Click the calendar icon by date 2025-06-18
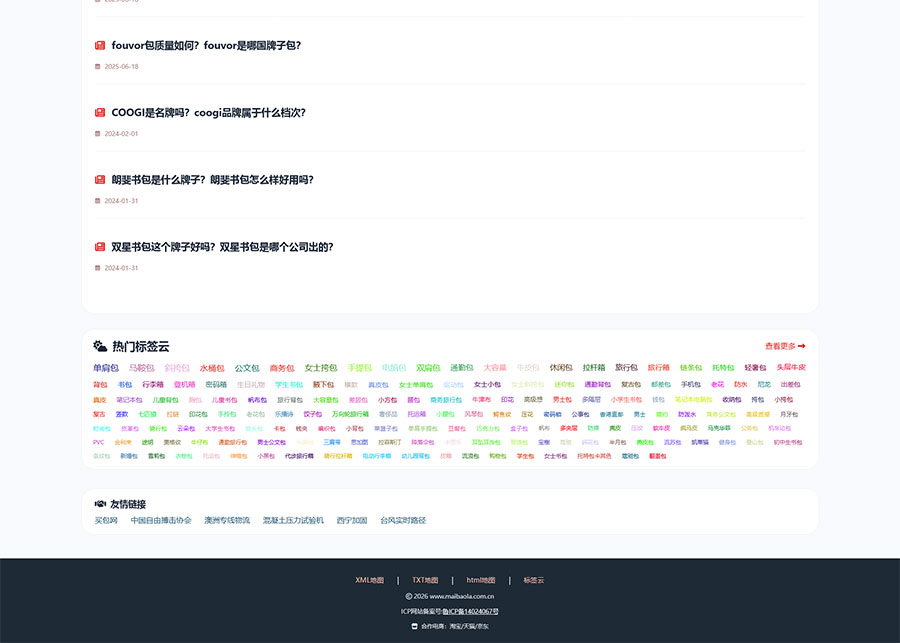Screen dimensions: 900x643 click(98, 67)
